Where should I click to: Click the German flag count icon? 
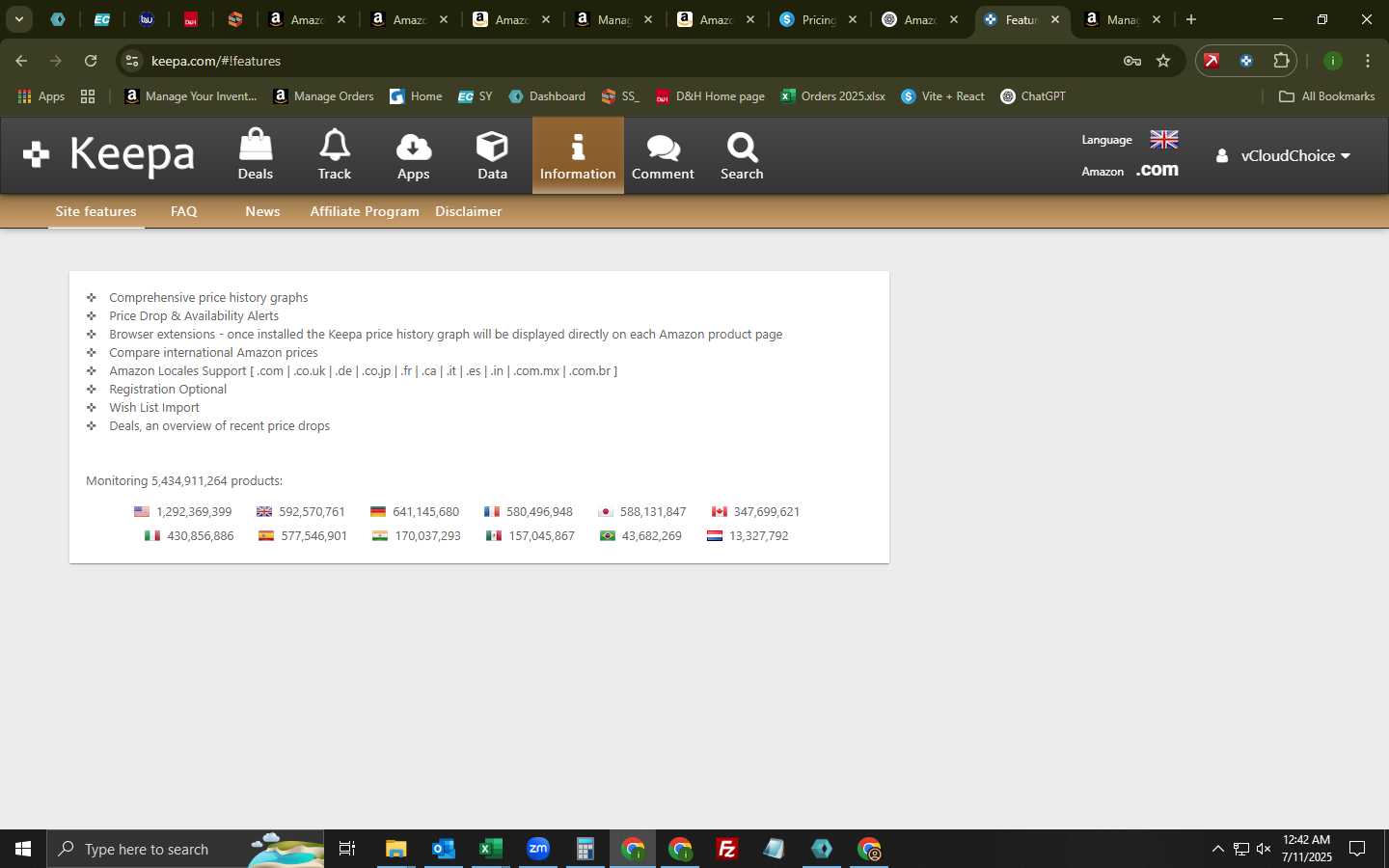click(378, 512)
